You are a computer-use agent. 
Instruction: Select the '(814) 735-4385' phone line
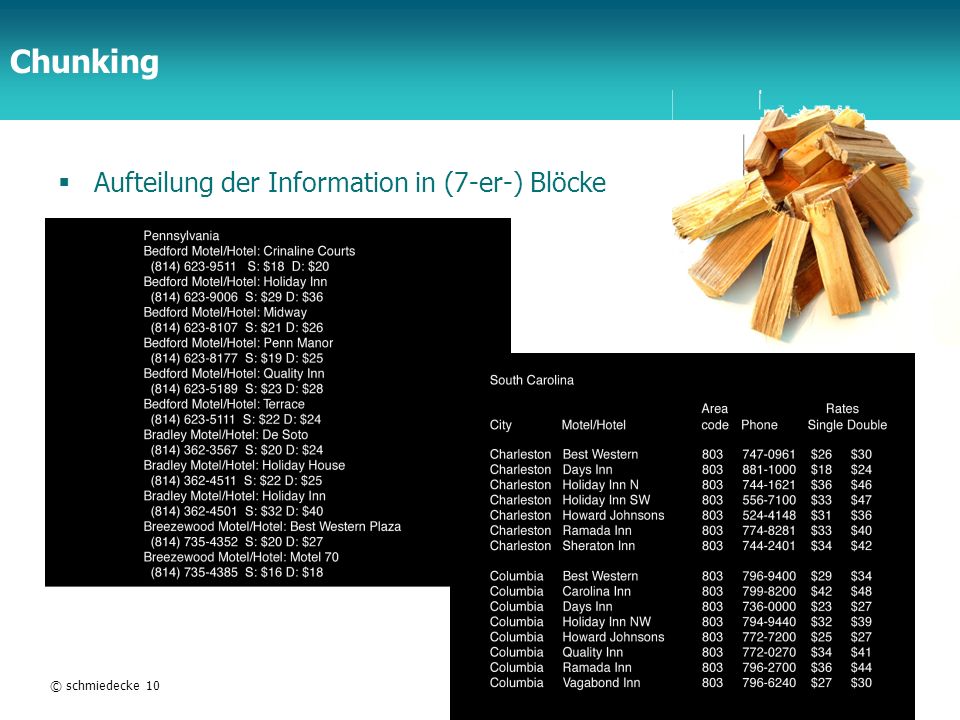coord(237,572)
